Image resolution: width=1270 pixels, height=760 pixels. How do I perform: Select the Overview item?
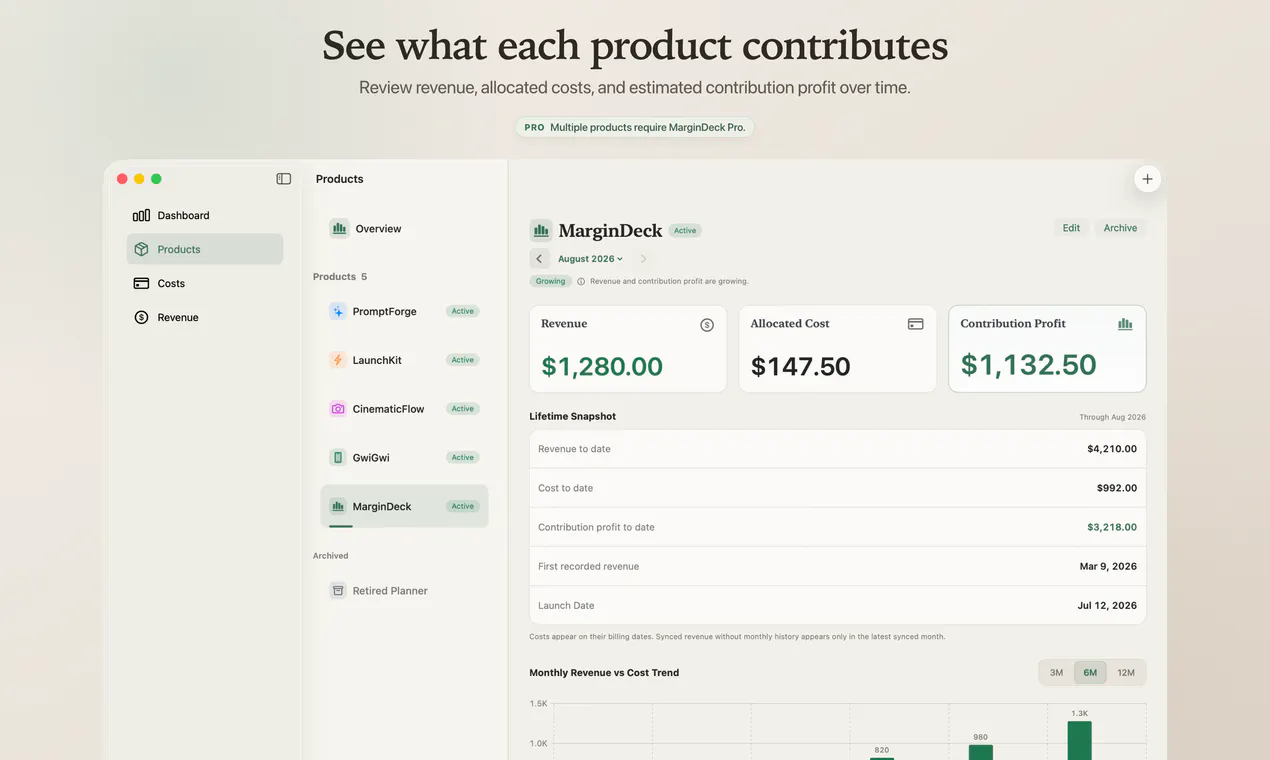404,229
